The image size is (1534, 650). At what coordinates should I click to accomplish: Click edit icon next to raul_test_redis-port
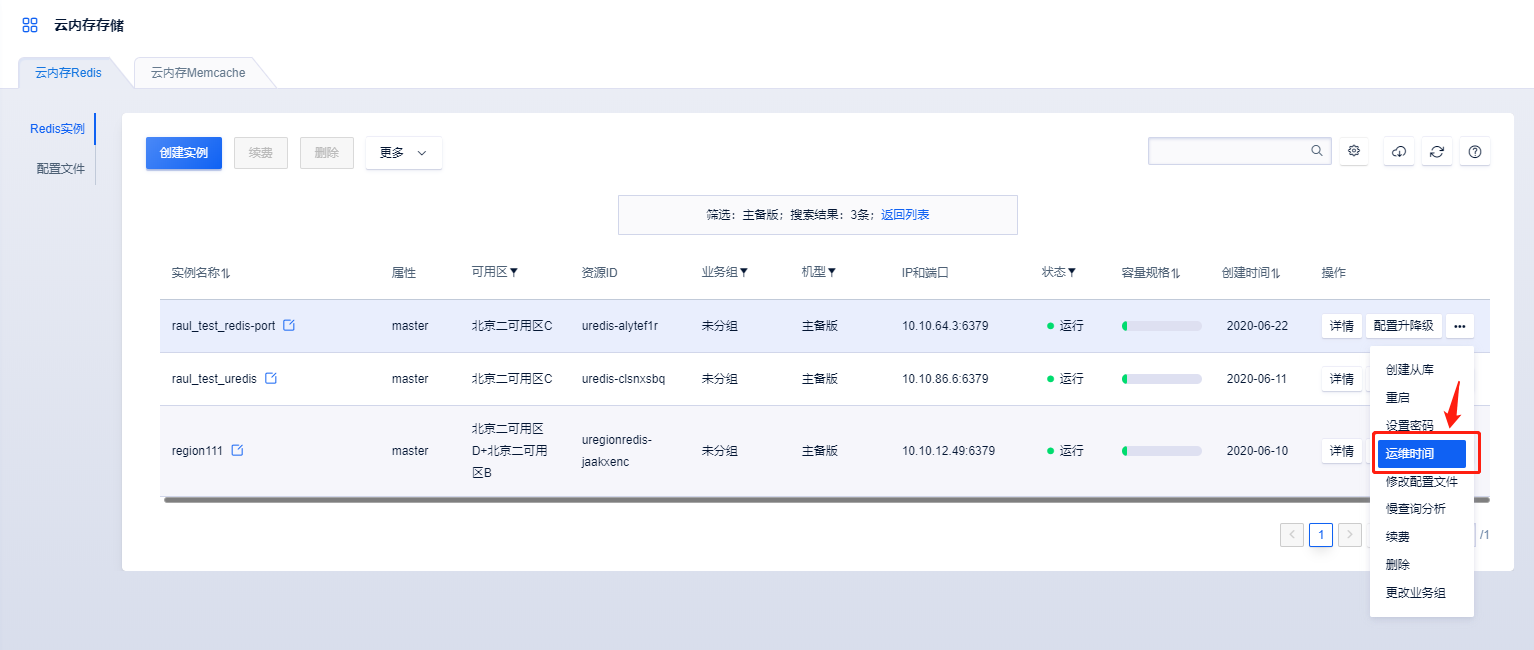pyautogui.click(x=289, y=326)
